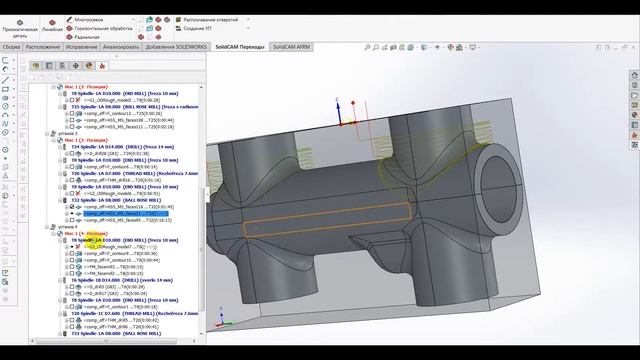
Task: Open the view settings monitor icon
Action: 473,47
